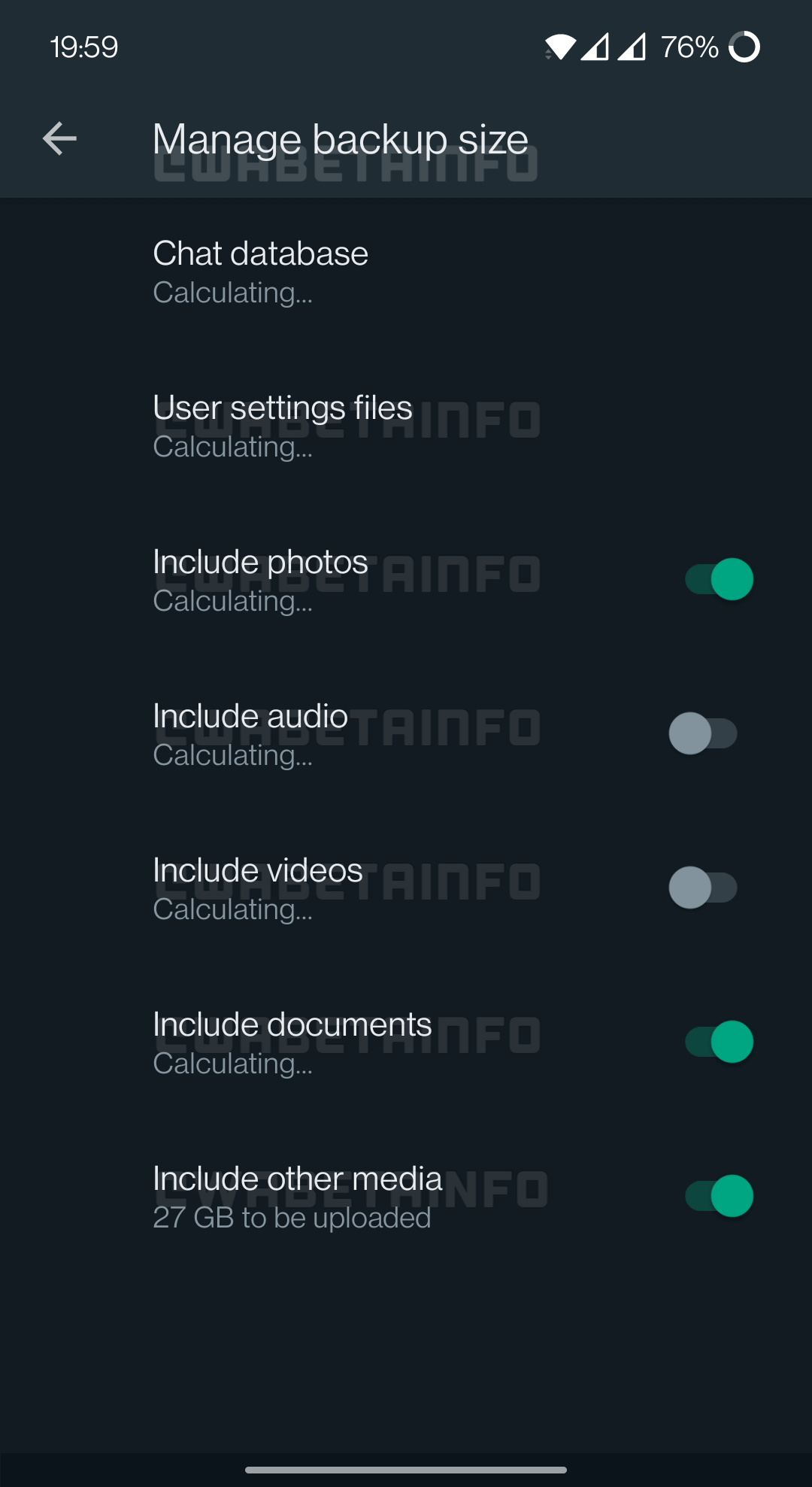Tap the 27 GB to be uploaded text
This screenshot has width=812, height=1487.
tap(292, 1218)
